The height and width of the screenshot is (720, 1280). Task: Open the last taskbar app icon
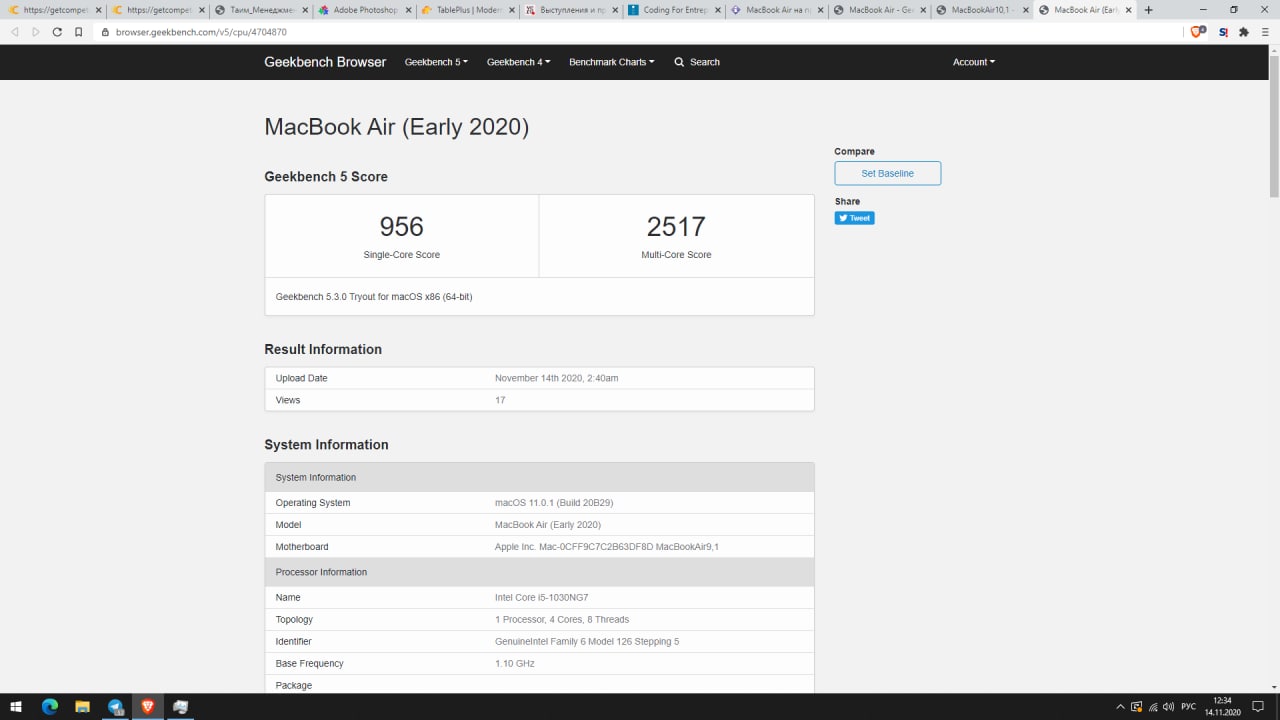pos(181,707)
